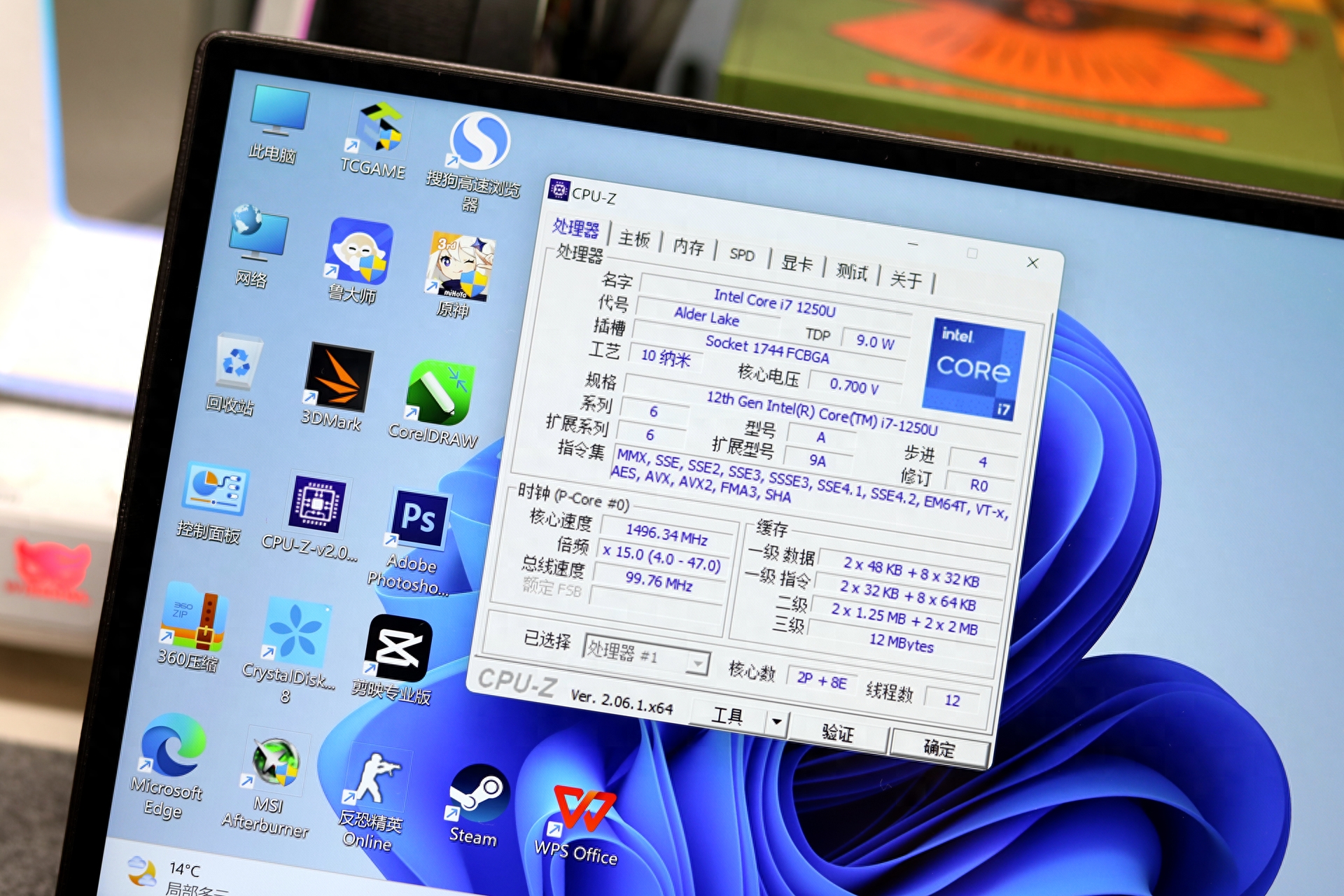Click the CPU-Z title bar app icon

coord(559,190)
